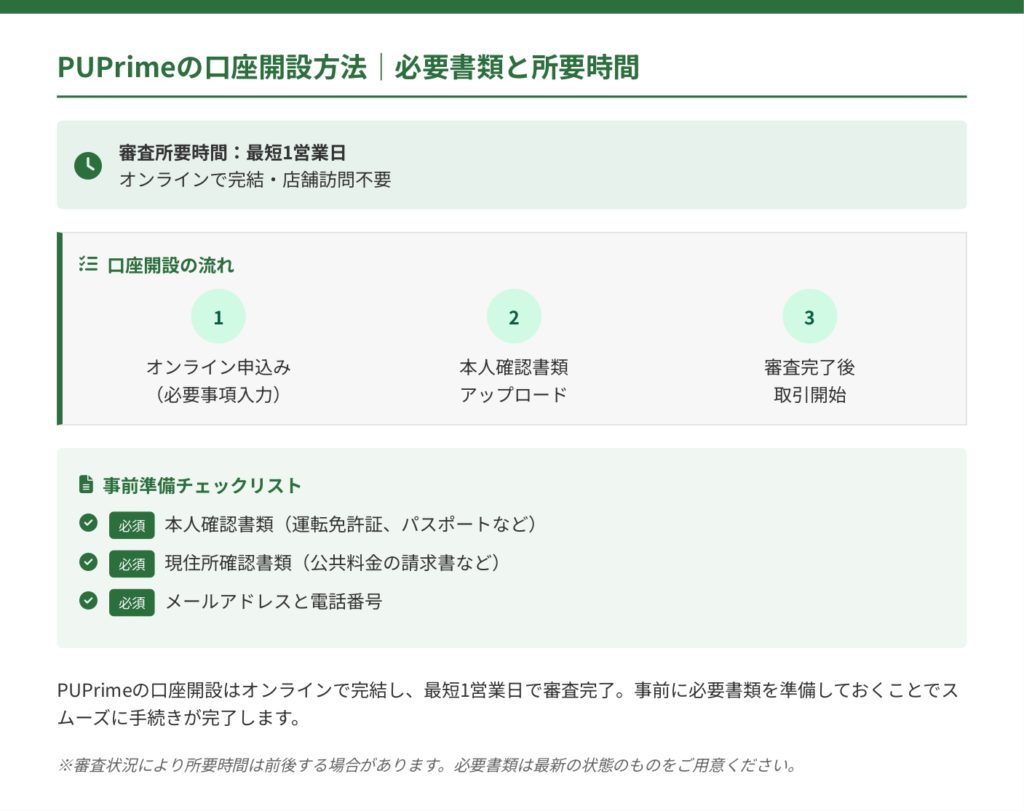The width and height of the screenshot is (1024, 811).
Task: Click the document icon beside 事前準備チェックリスト
Action: coord(86,485)
